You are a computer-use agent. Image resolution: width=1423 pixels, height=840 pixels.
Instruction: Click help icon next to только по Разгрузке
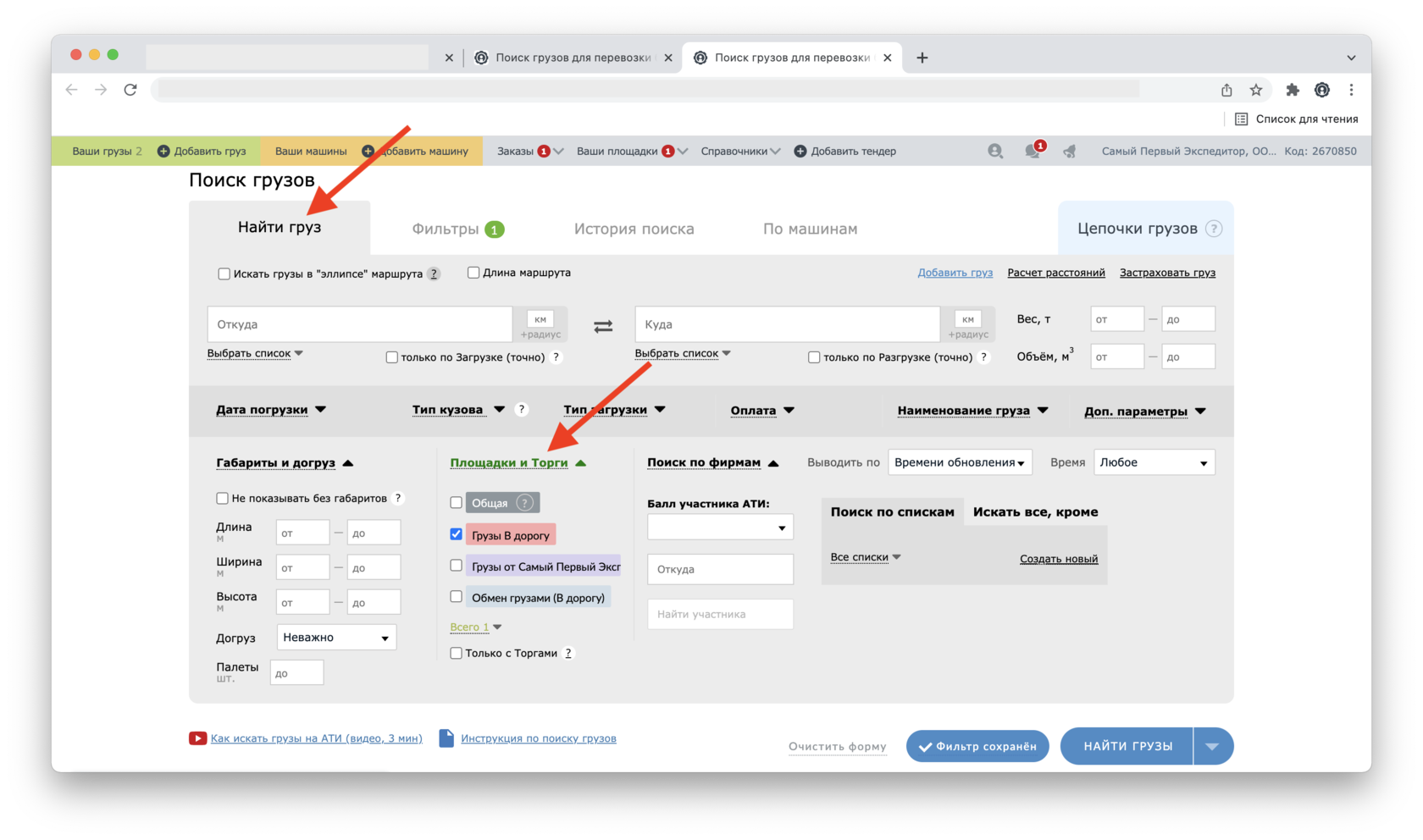coord(983,356)
